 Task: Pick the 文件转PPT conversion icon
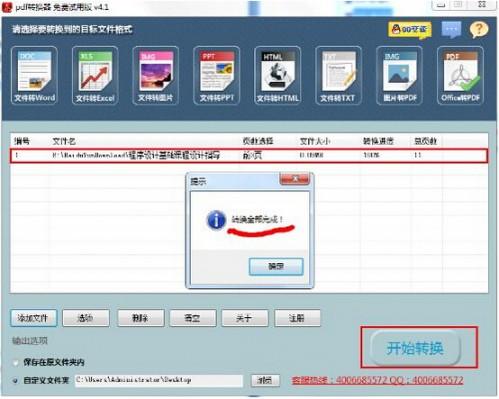click(x=217, y=76)
